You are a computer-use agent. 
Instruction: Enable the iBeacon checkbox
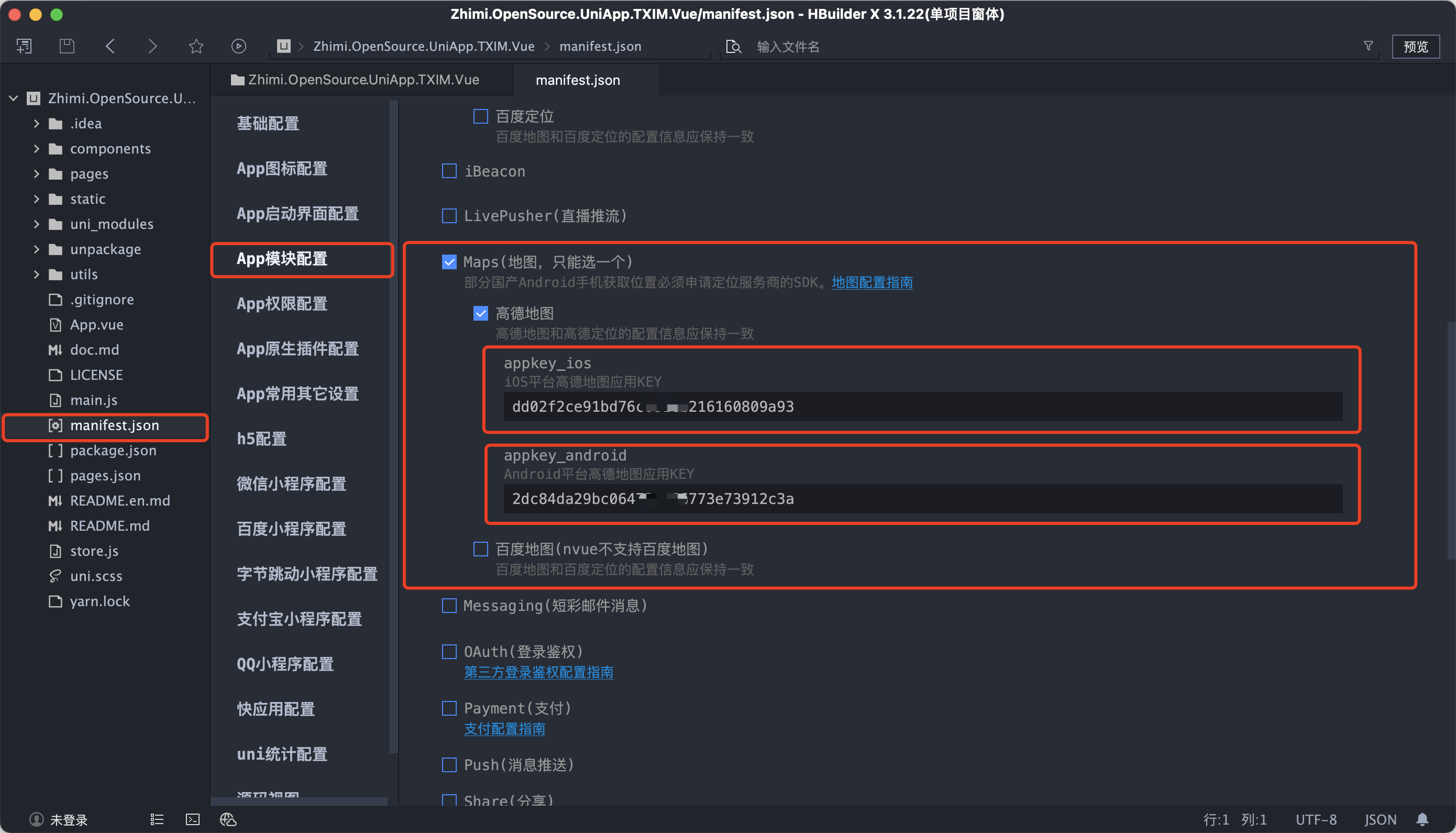(x=449, y=171)
